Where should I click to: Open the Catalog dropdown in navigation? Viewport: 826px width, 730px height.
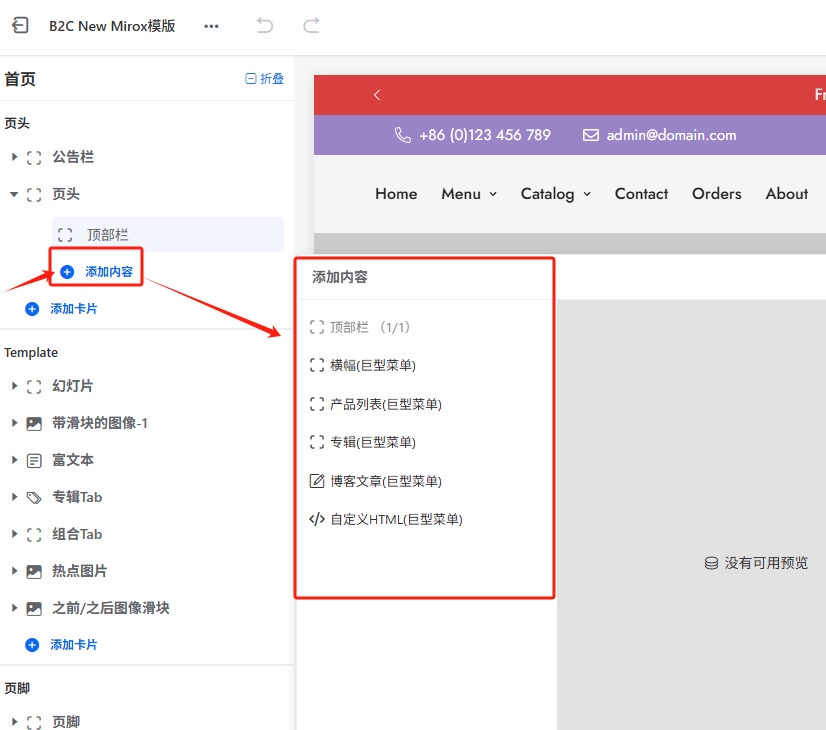[555, 194]
